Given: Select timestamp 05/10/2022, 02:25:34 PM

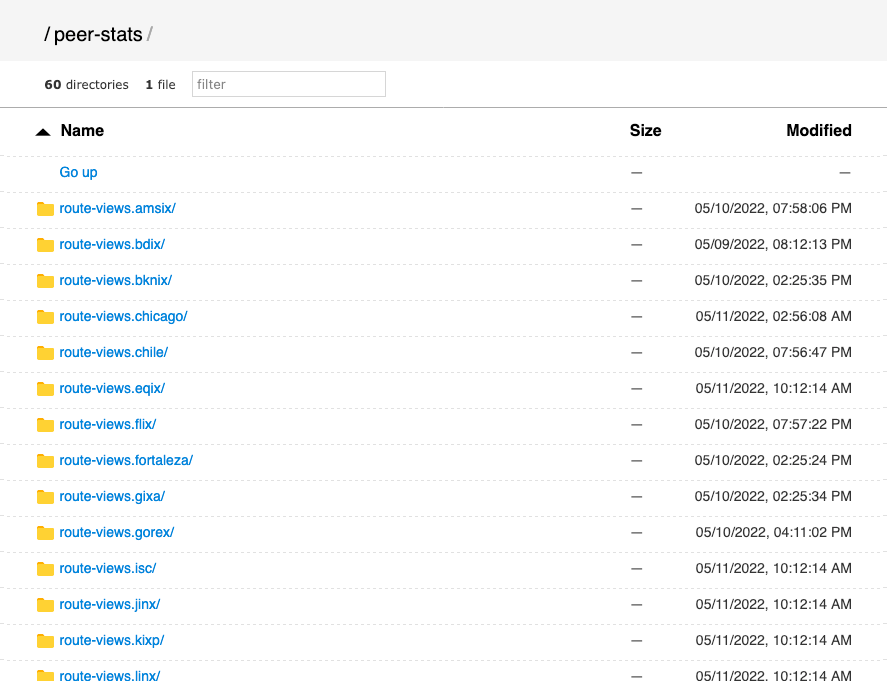Looking at the screenshot, I should click(773, 496).
